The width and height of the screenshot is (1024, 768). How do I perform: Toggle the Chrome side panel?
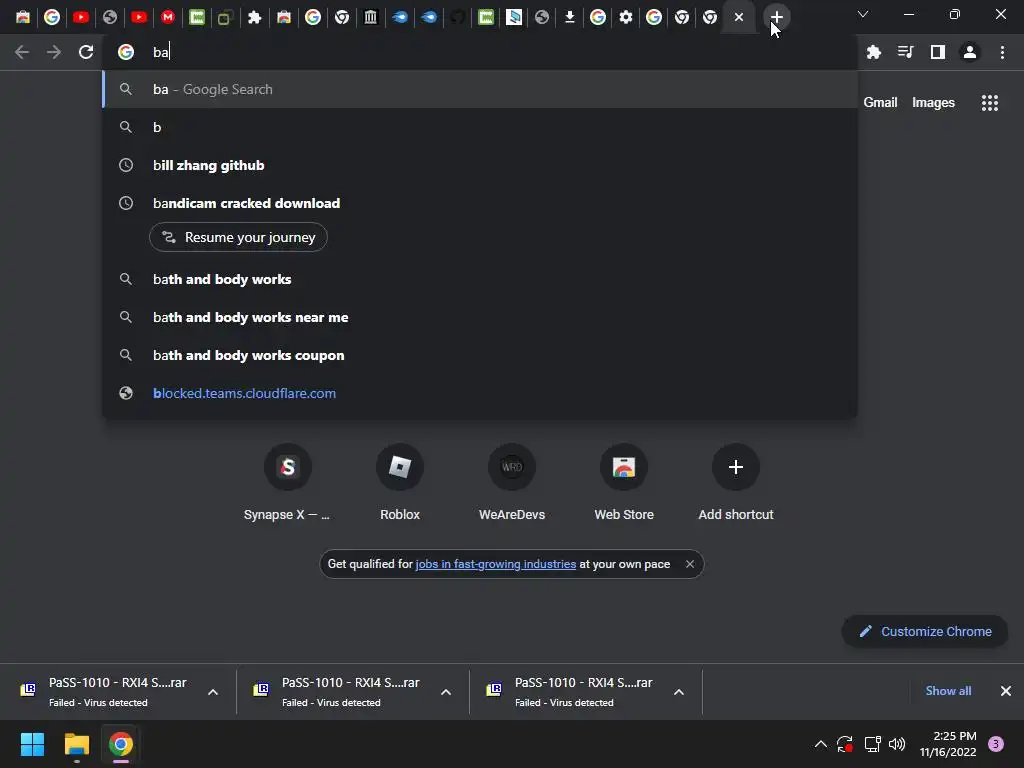[x=938, y=52]
